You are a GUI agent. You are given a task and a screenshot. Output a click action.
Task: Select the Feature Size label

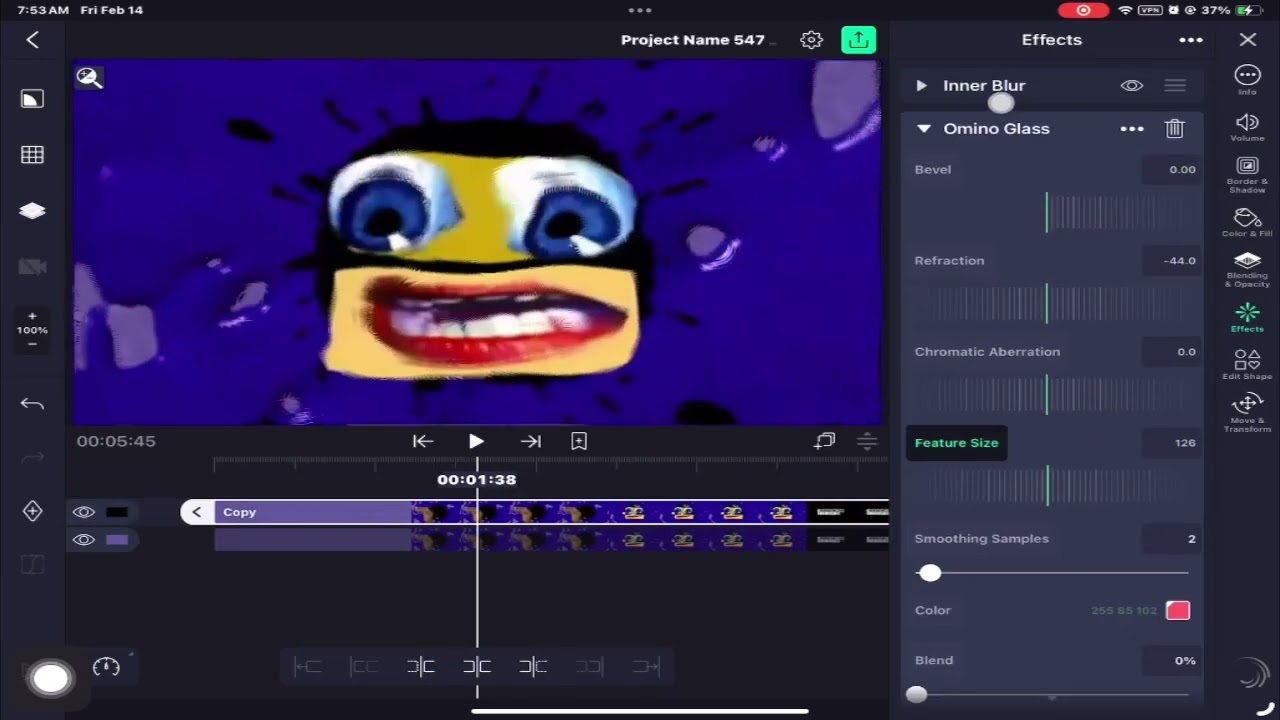pos(956,443)
